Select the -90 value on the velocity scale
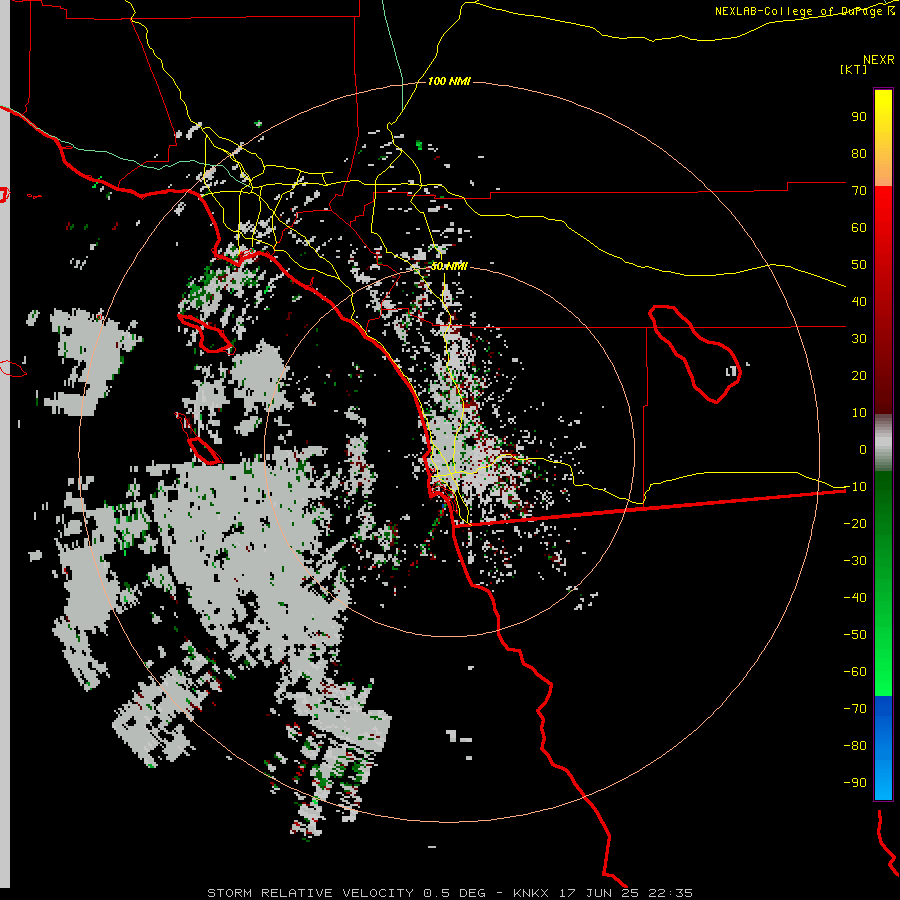This screenshot has height=900, width=900. (x=855, y=783)
